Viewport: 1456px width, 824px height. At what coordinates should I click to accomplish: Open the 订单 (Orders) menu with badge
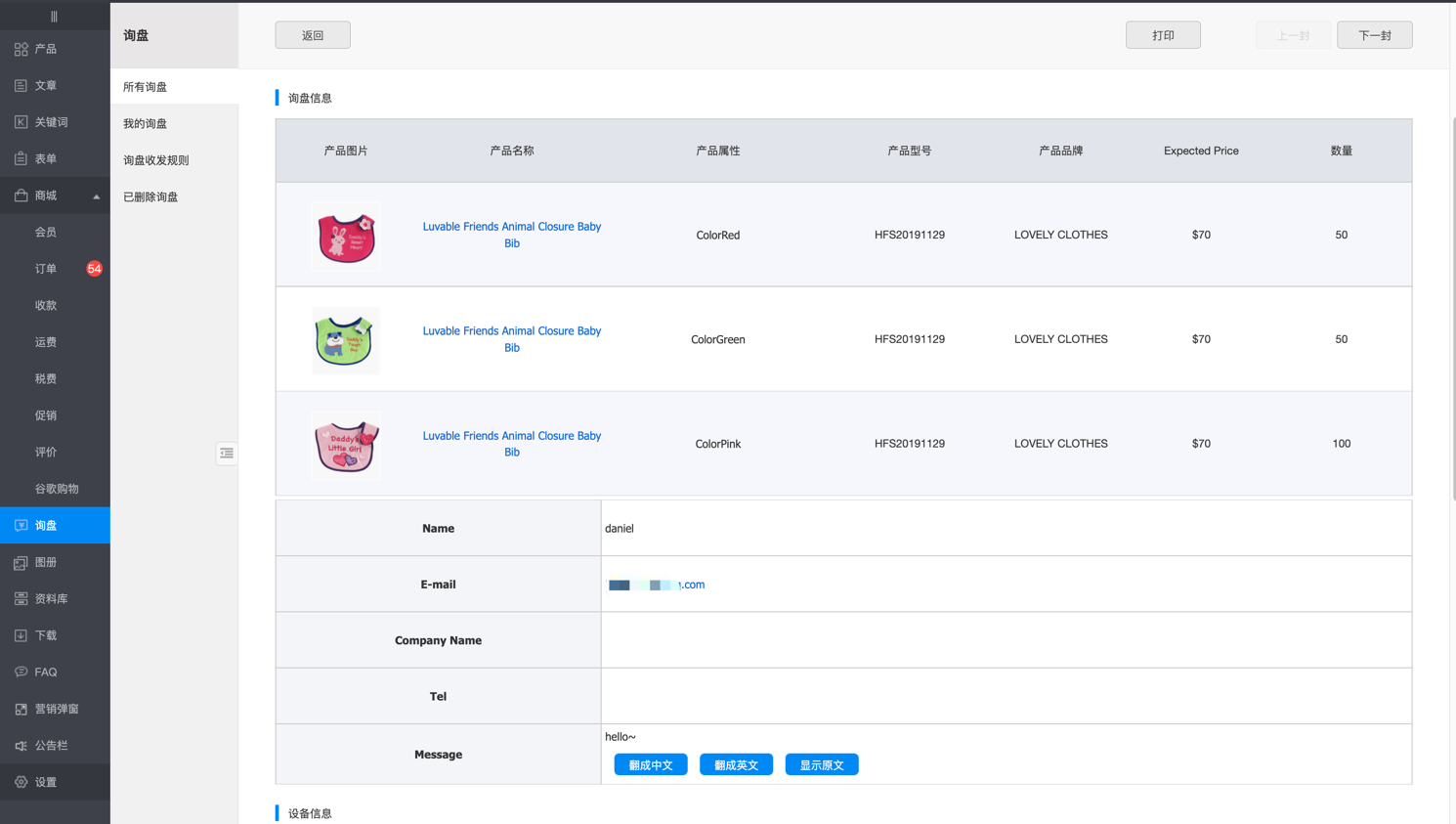coord(46,269)
